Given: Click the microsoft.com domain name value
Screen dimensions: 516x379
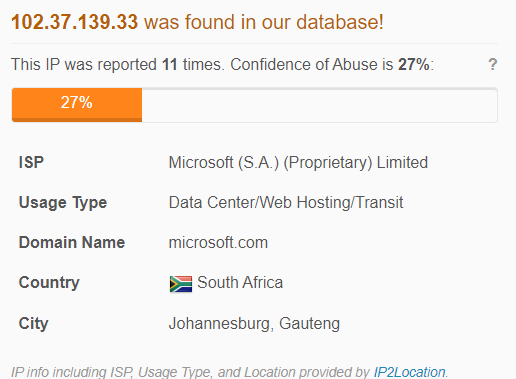Looking at the screenshot, I should tap(218, 242).
